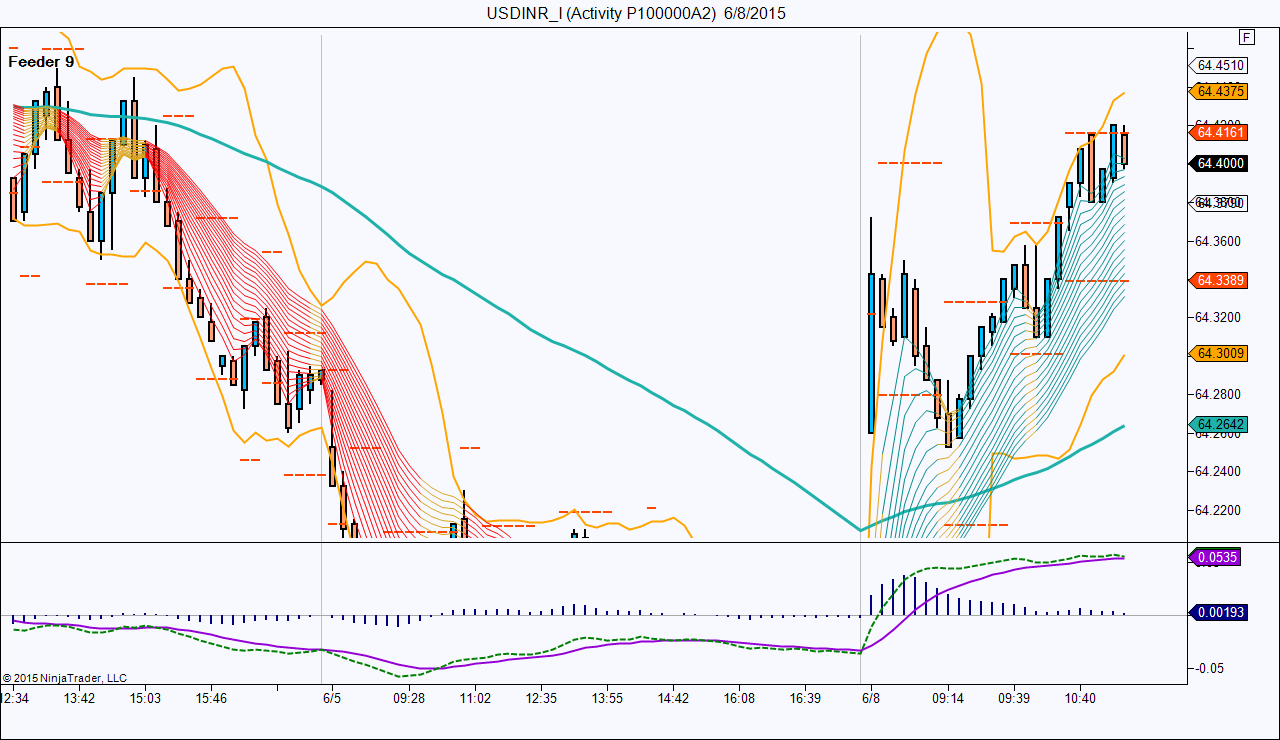This screenshot has height=740, width=1280.
Task: Click the 13:55 time axis label
Action: (607, 698)
